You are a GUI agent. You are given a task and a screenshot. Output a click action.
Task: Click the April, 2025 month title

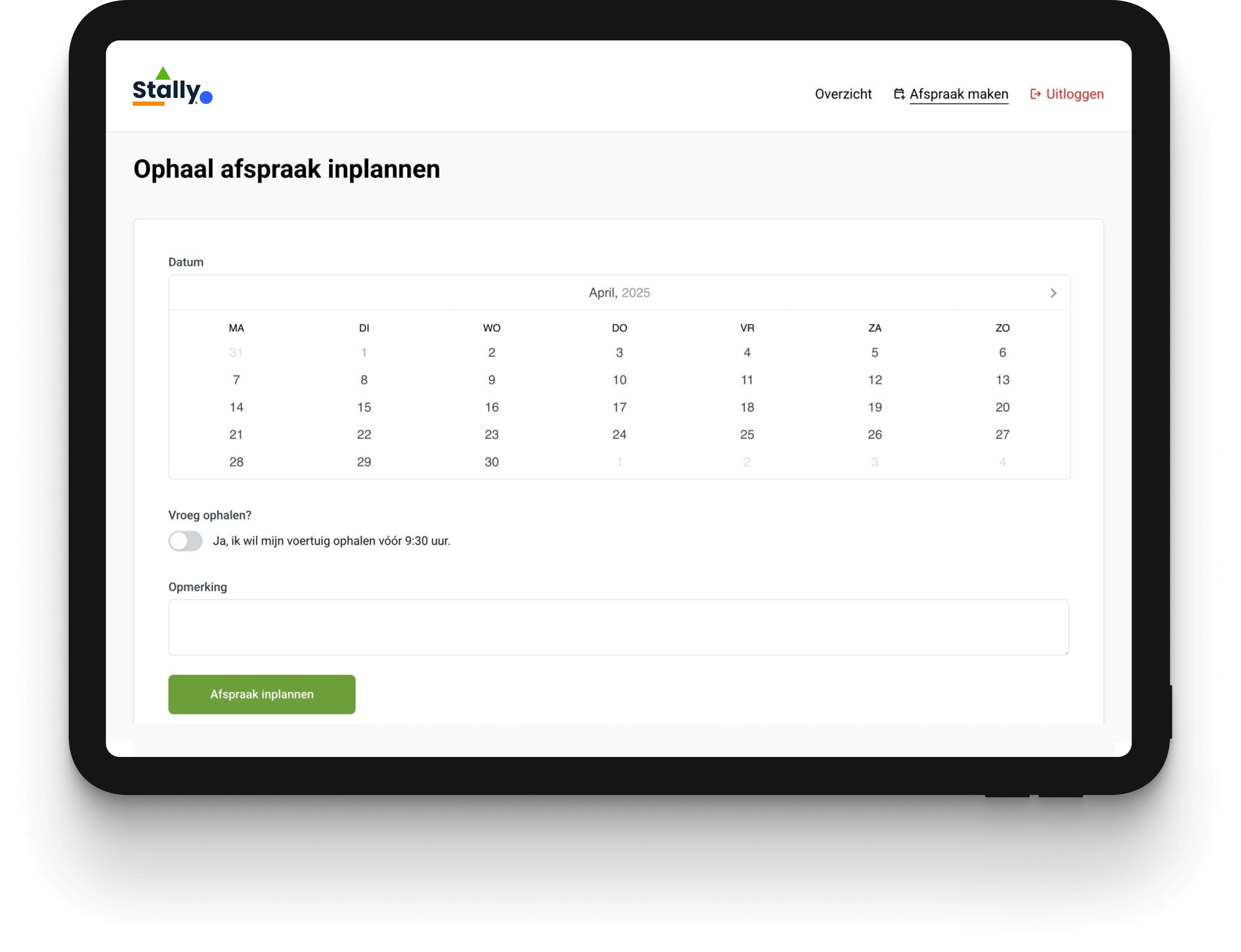click(x=619, y=293)
